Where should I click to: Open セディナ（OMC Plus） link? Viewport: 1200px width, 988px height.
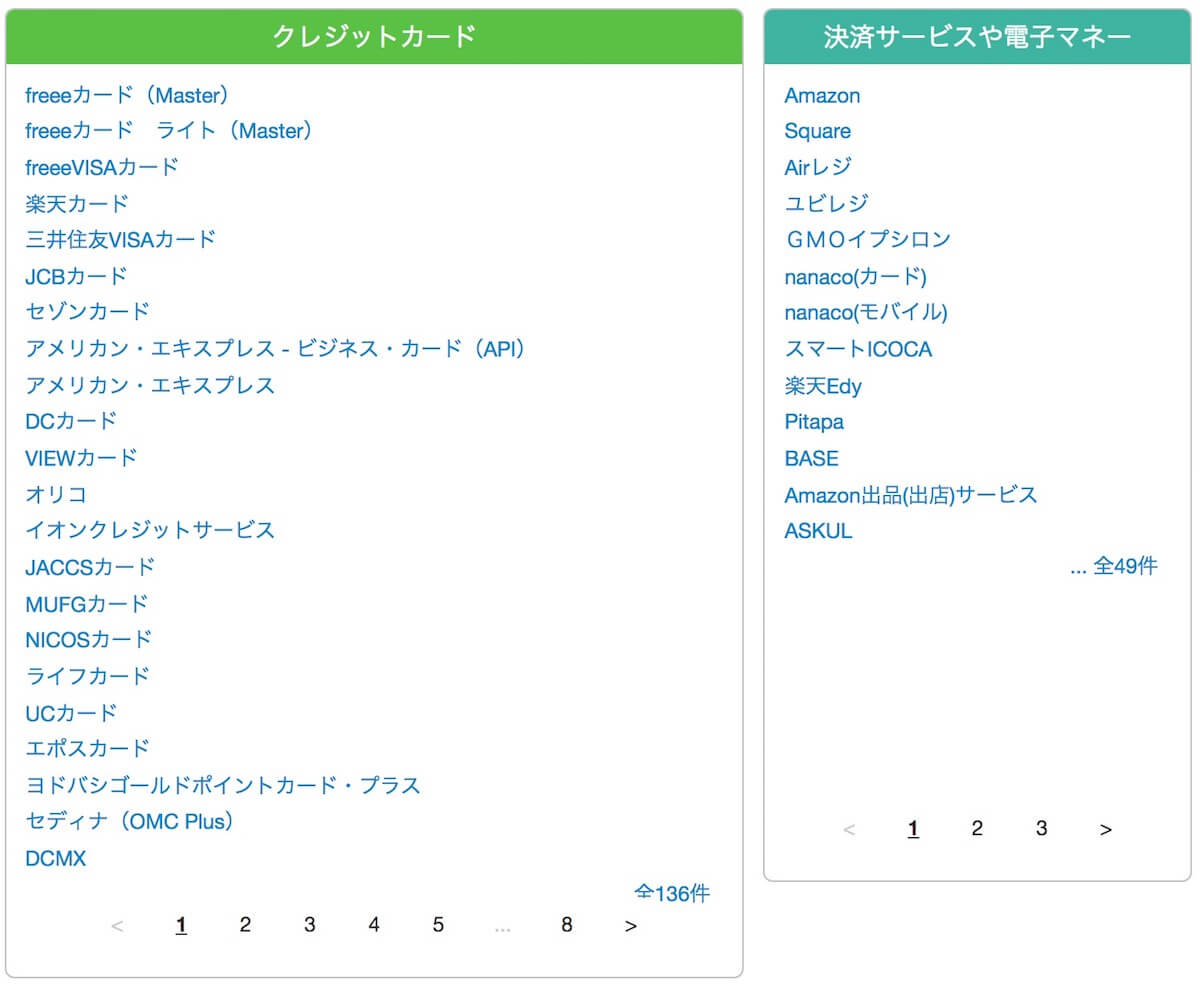[x=133, y=821]
